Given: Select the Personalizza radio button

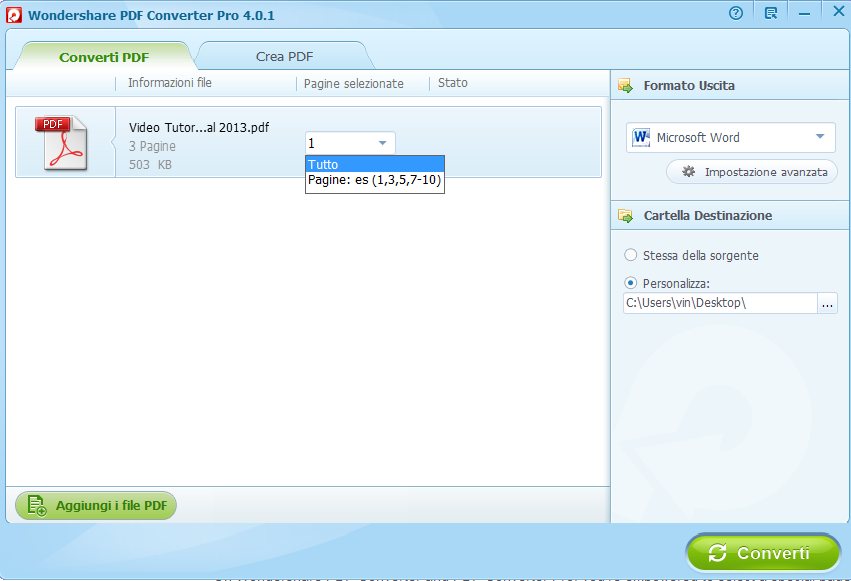Looking at the screenshot, I should (x=630, y=283).
